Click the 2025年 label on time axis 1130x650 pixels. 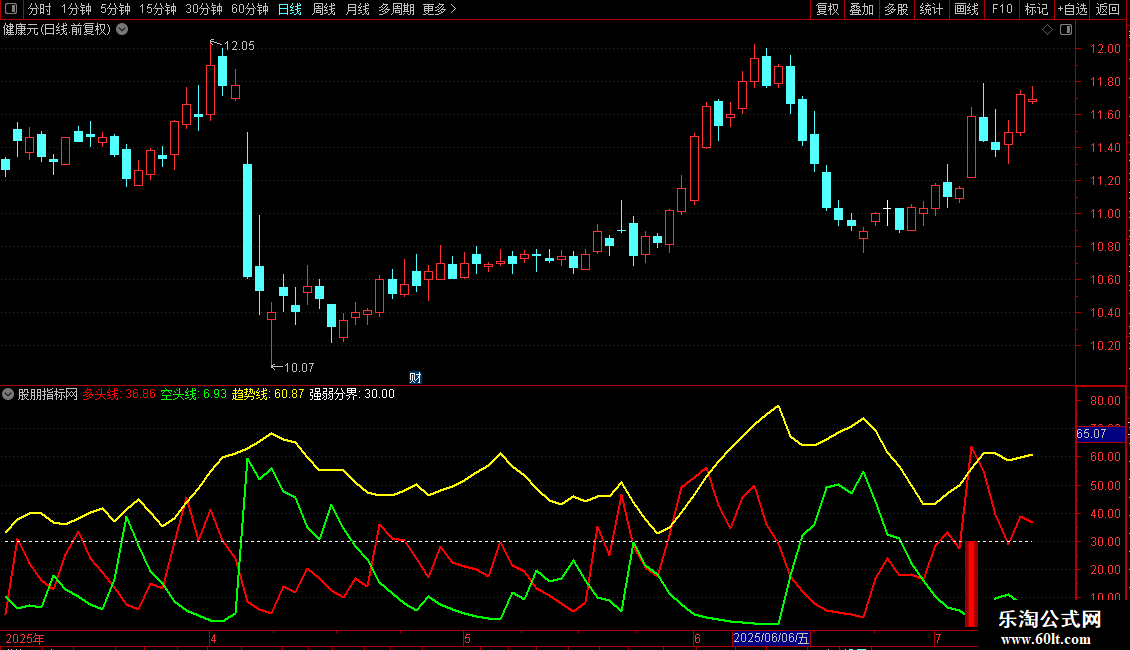25,638
